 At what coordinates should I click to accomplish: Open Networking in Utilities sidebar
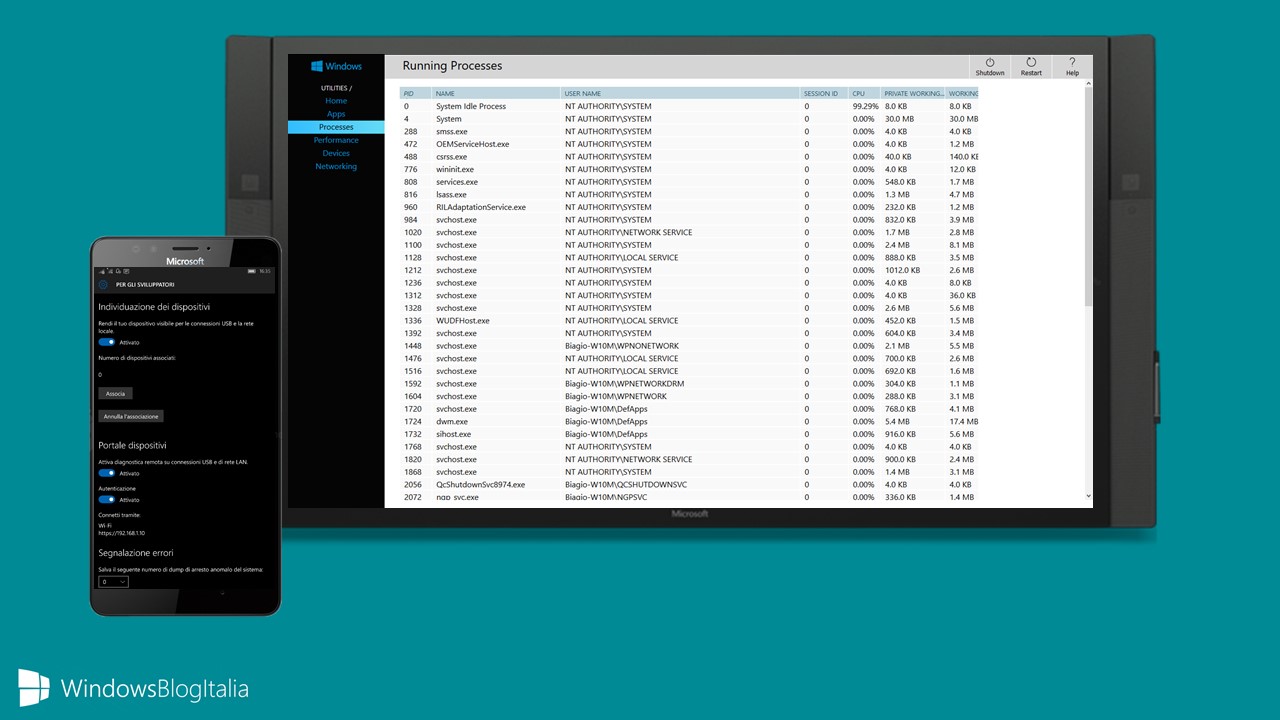pos(336,166)
